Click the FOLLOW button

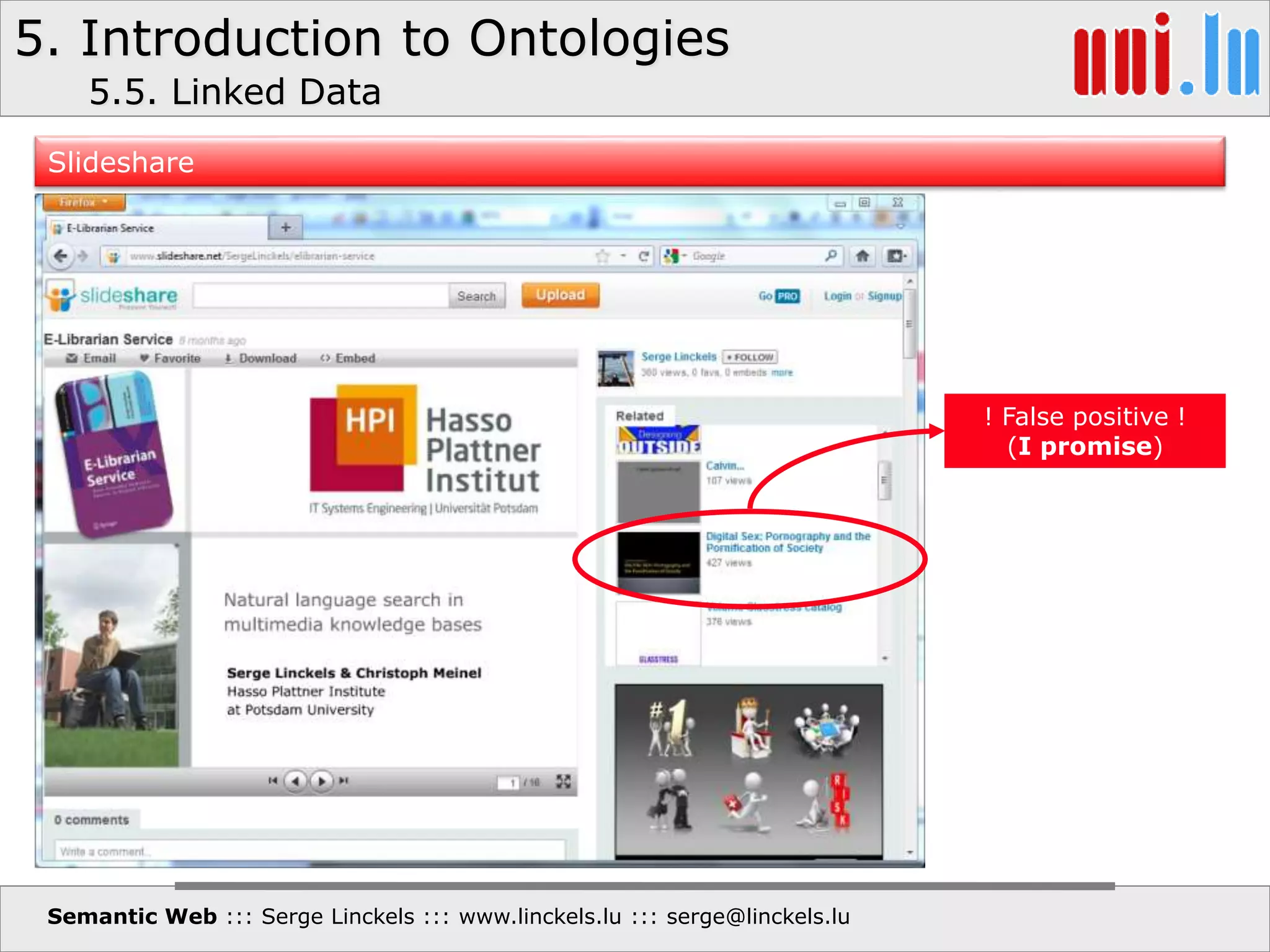pyautogui.click(x=750, y=357)
